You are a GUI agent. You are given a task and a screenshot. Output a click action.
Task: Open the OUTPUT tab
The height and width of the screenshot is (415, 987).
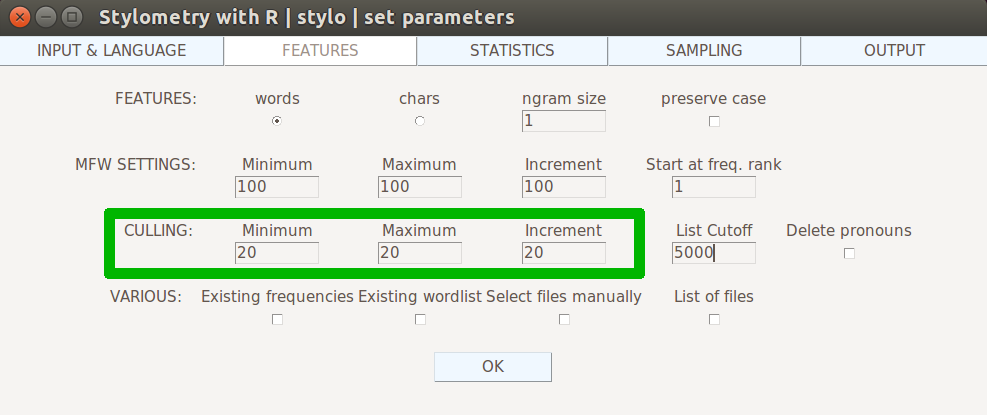click(x=894, y=51)
